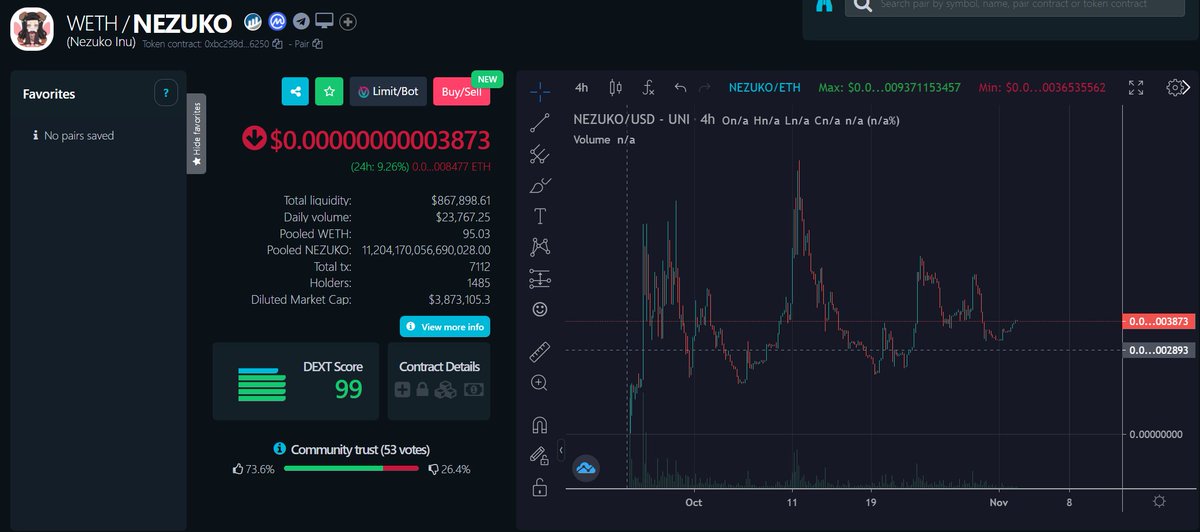Open the prediction and measurement tools
The width and height of the screenshot is (1200, 532).
tap(540, 278)
